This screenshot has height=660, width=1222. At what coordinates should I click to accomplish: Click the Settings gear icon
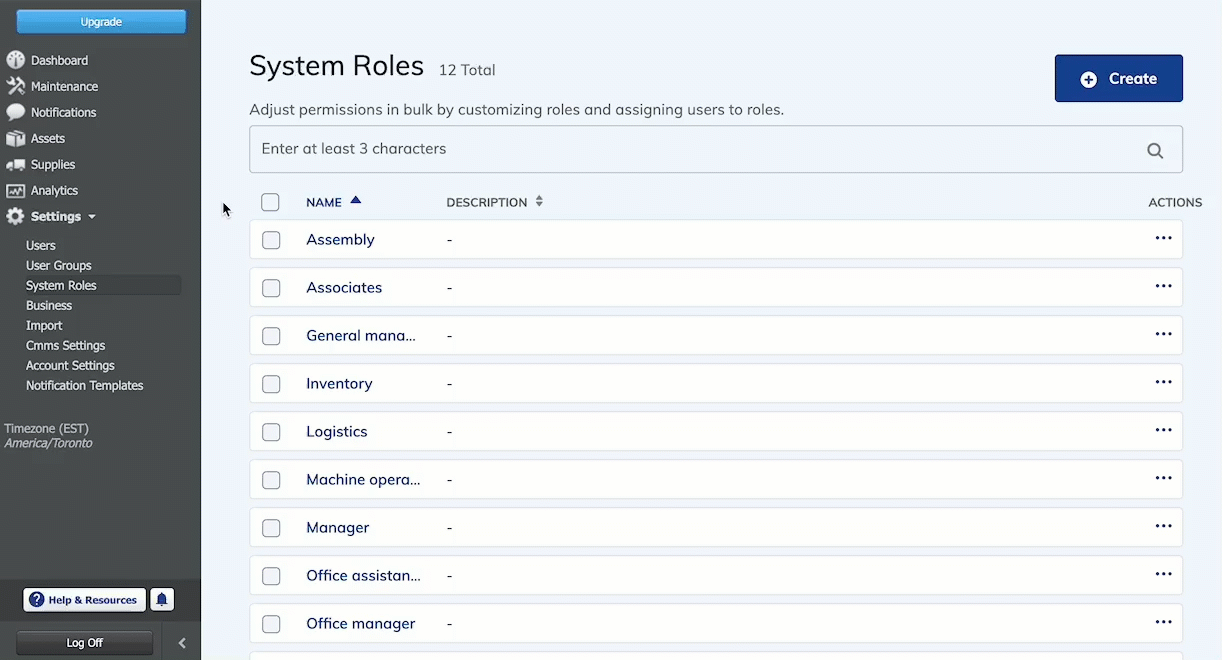point(15,216)
